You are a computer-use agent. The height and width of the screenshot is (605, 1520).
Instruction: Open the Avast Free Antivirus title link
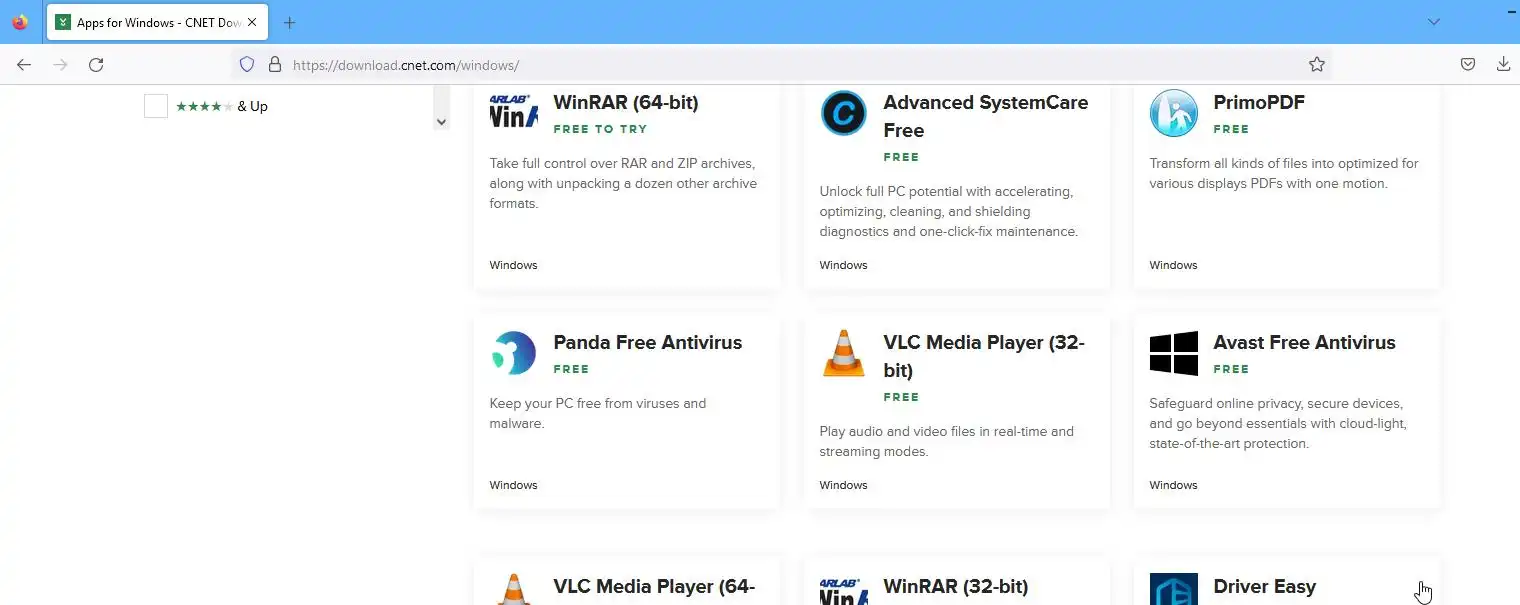pos(1304,342)
